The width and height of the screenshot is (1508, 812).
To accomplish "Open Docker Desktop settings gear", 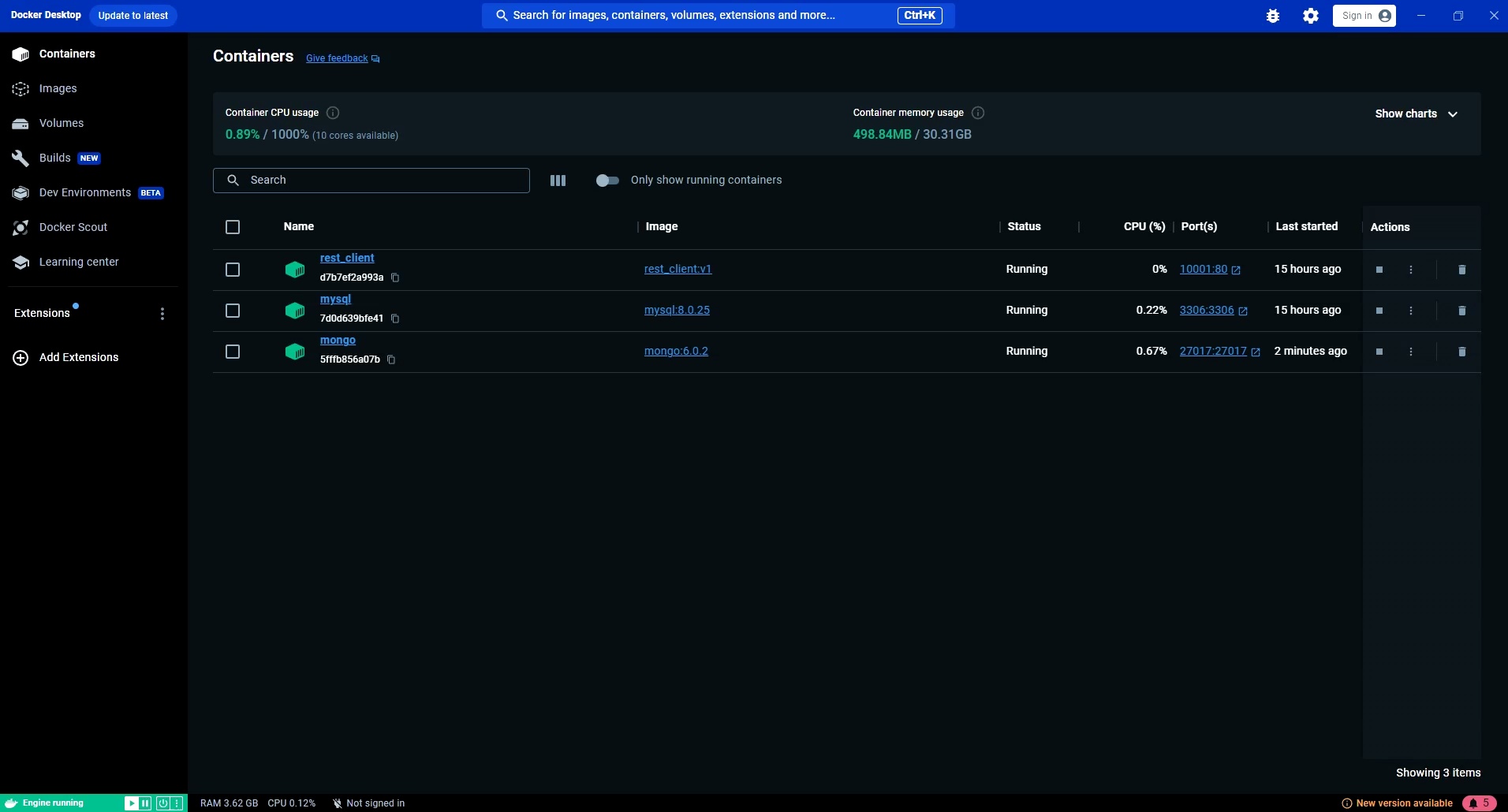I will 1311,15.
